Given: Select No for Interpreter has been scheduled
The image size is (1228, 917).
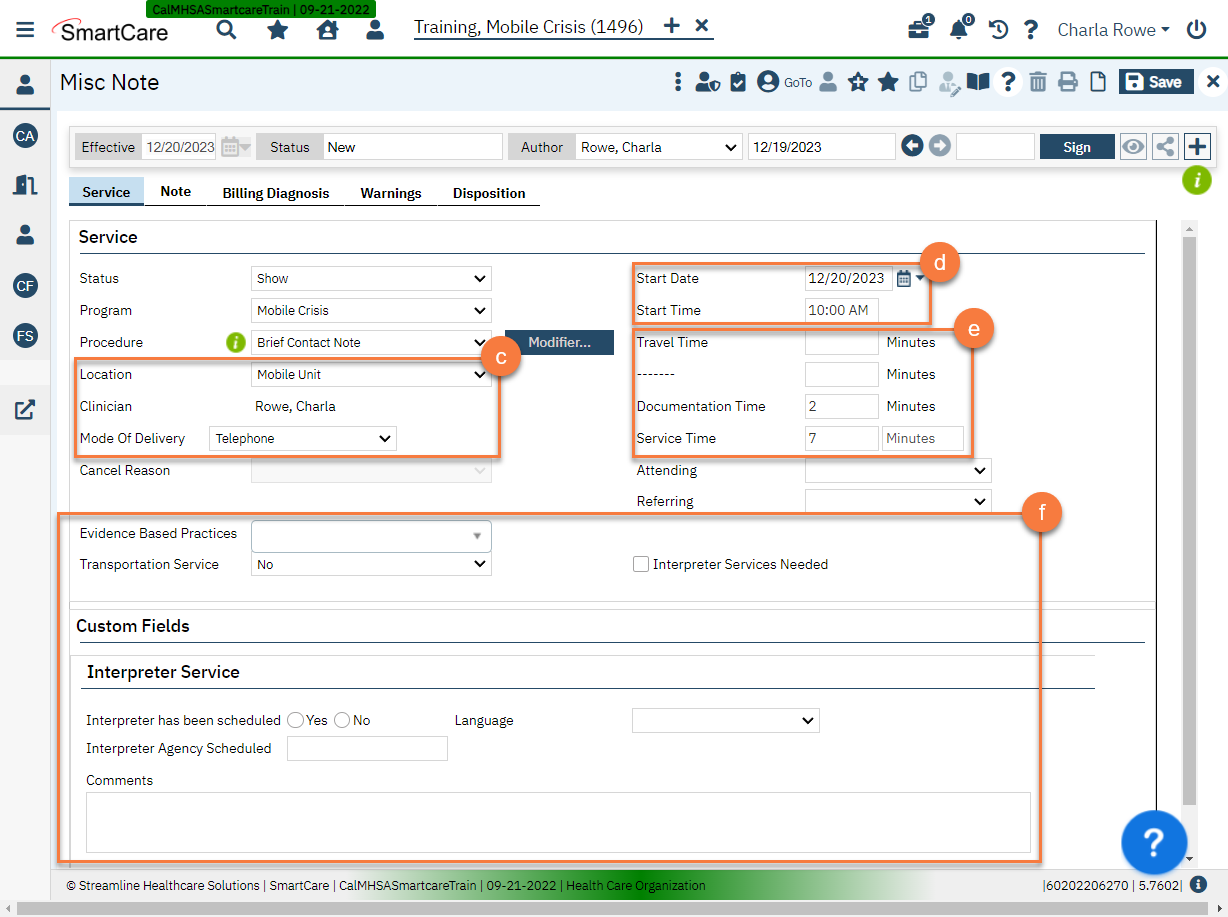Looking at the screenshot, I should tap(342, 720).
